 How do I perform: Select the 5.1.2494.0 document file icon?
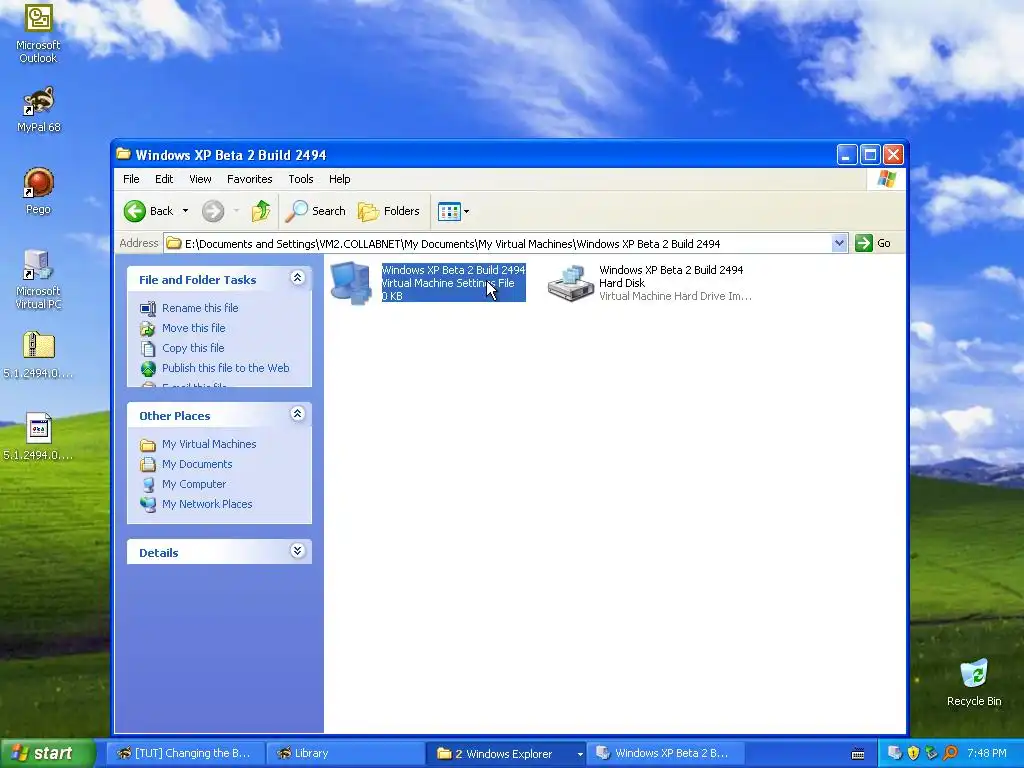[38, 436]
